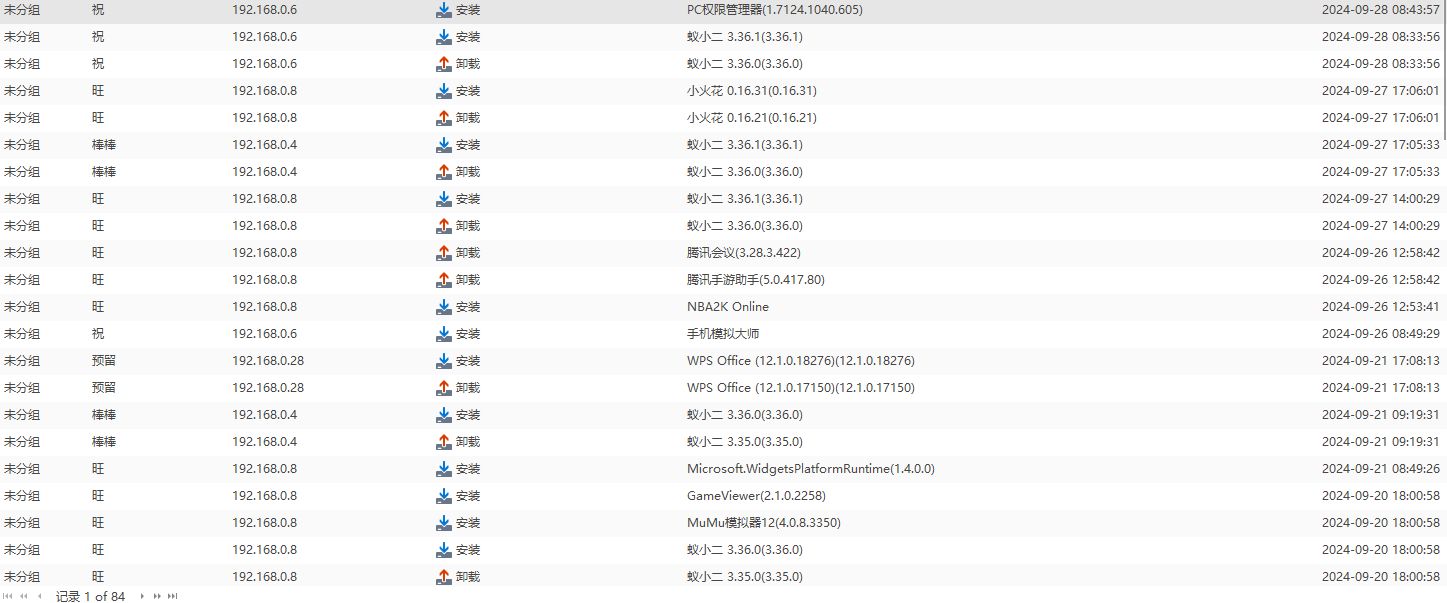Click the 记录 1 of 84 indicator
The height and width of the screenshot is (603, 1447).
pyautogui.click(x=91, y=596)
